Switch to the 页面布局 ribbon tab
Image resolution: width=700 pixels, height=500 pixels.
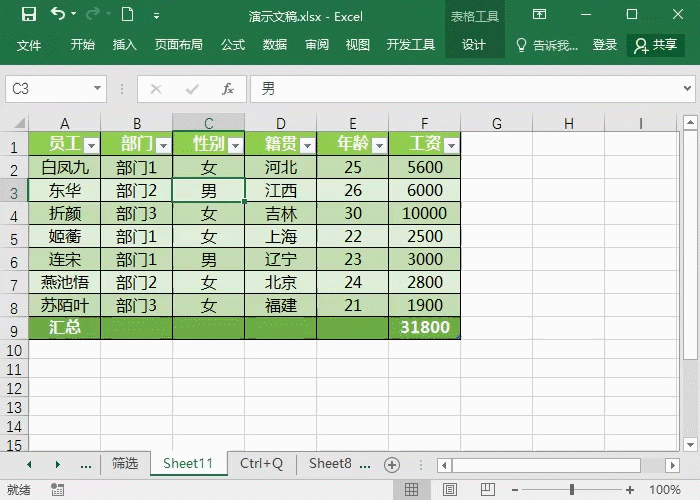point(179,45)
